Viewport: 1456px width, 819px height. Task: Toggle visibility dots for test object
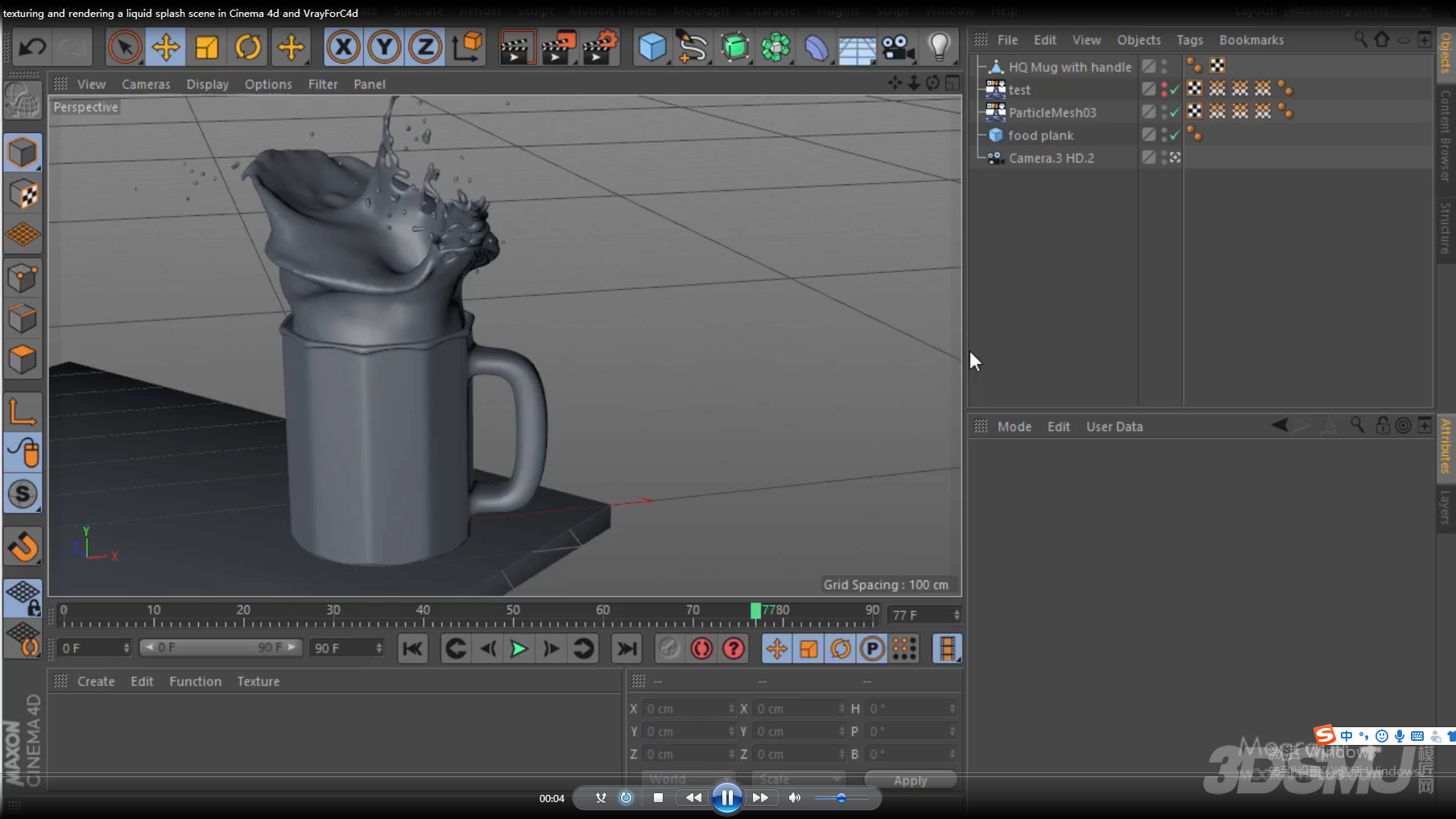(1164, 89)
